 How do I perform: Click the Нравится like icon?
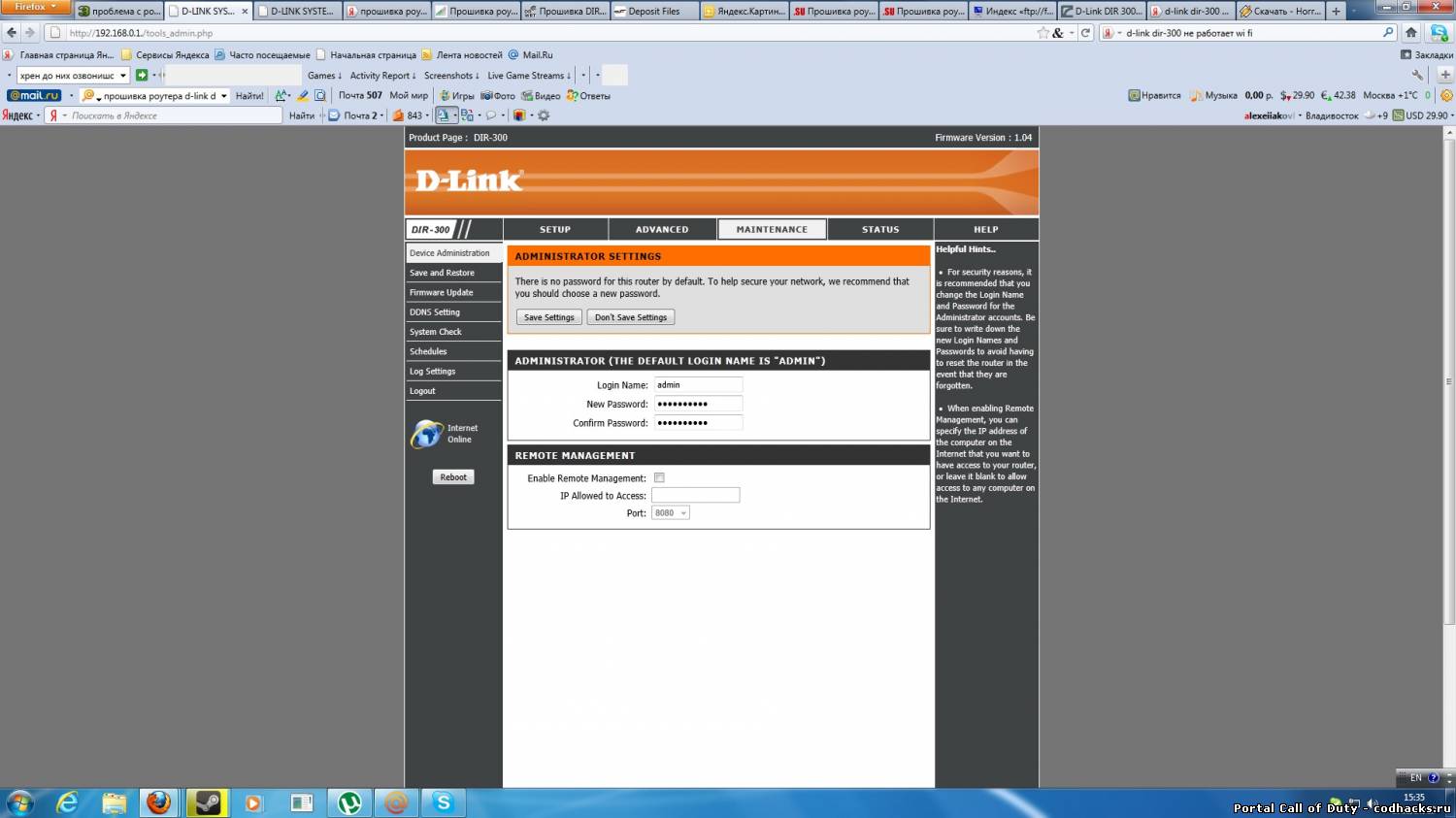click(1134, 95)
